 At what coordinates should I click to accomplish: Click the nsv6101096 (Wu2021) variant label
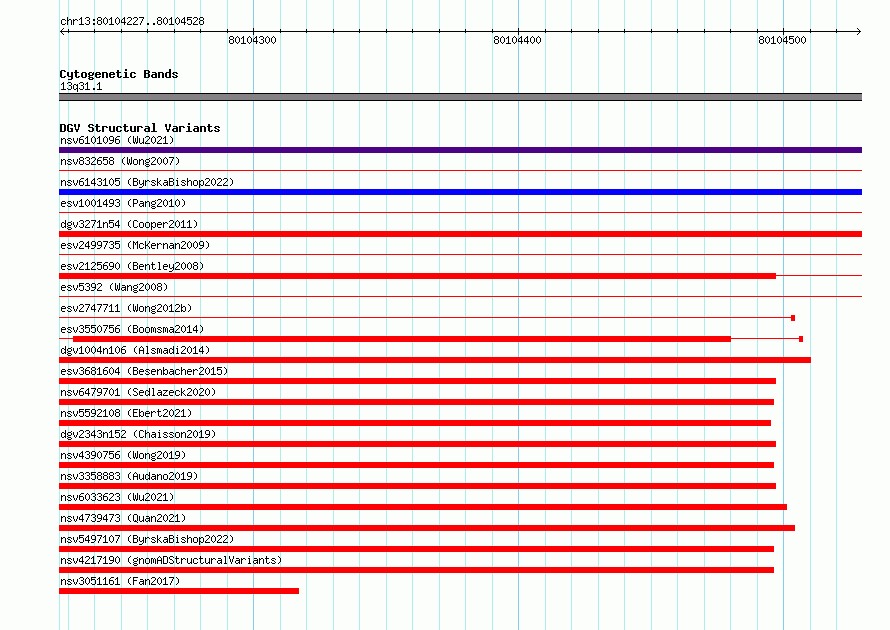pos(117,140)
